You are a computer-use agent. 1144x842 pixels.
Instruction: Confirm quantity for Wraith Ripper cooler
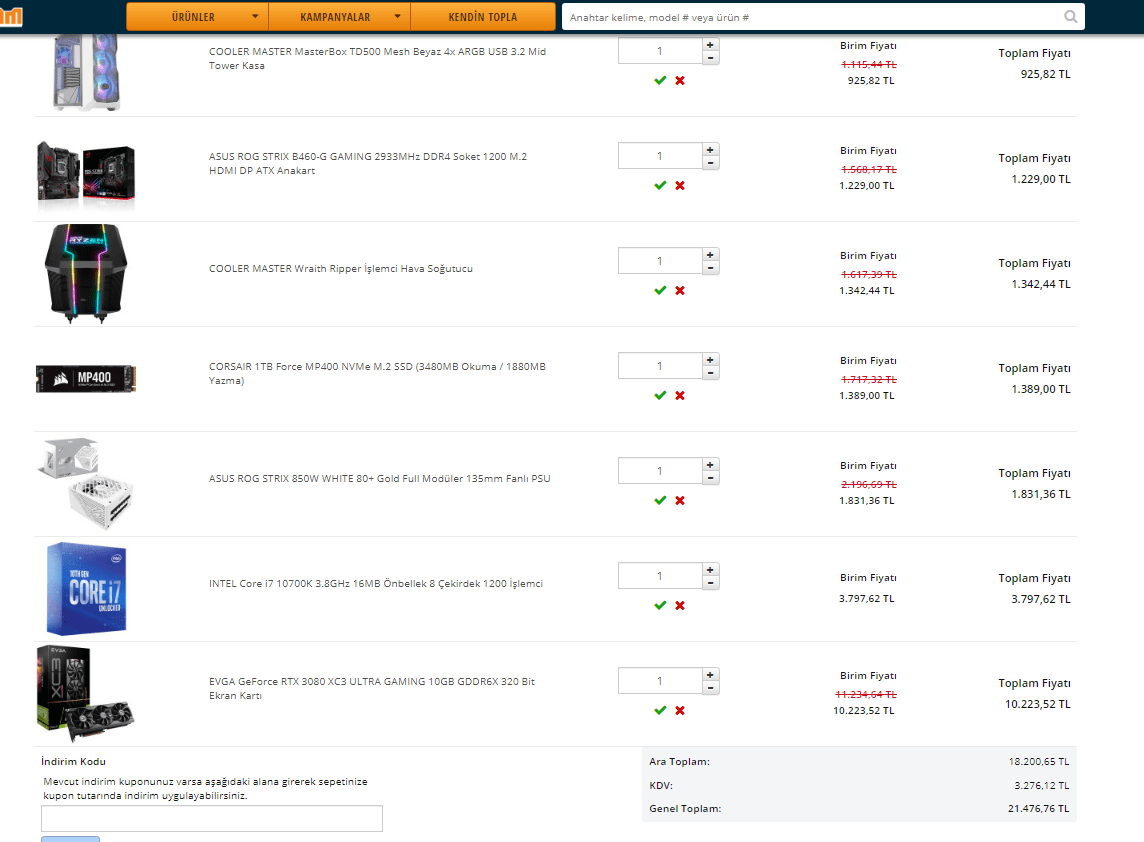pyautogui.click(x=660, y=290)
